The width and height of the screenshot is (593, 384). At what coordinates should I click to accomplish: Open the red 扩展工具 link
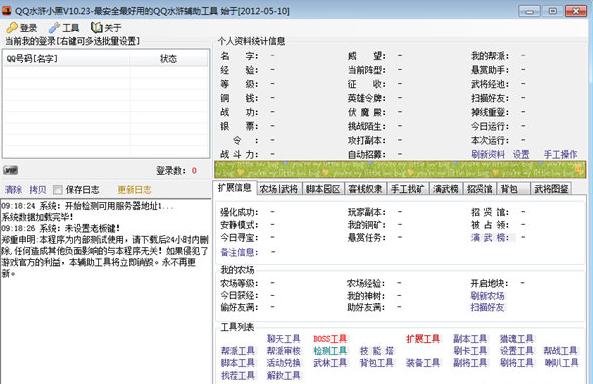[x=423, y=338]
